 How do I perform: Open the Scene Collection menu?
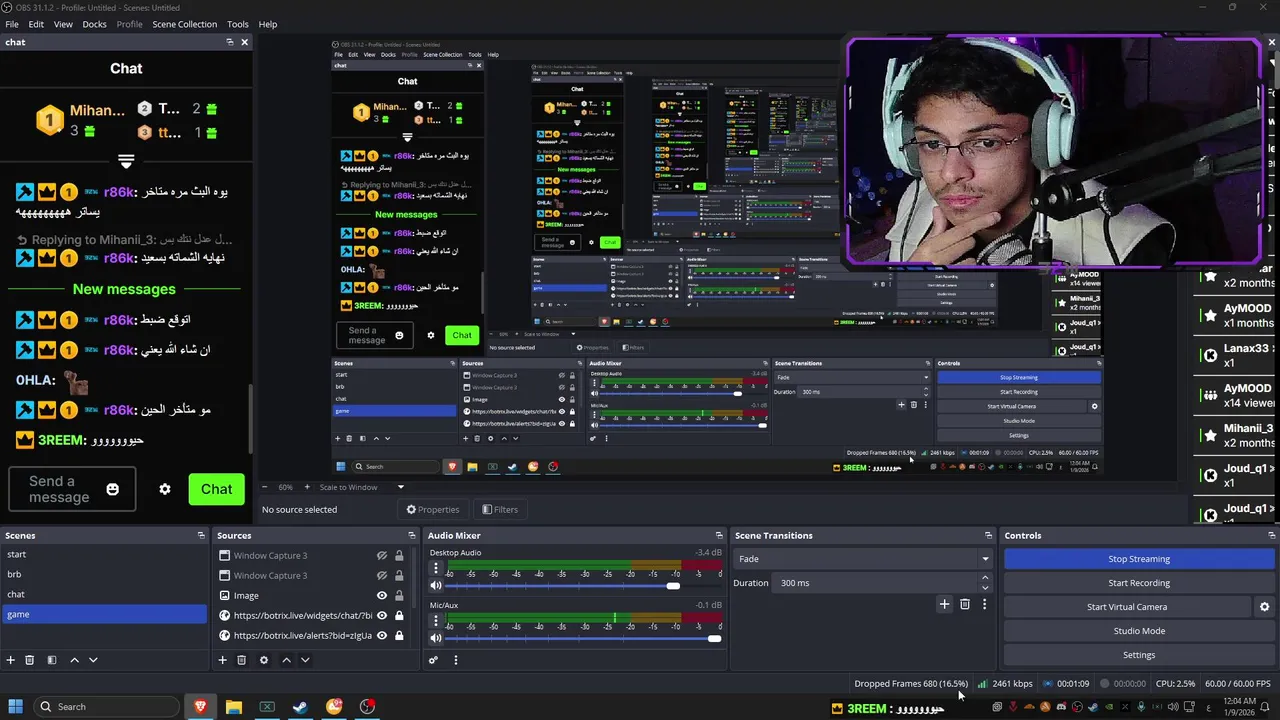tap(184, 24)
